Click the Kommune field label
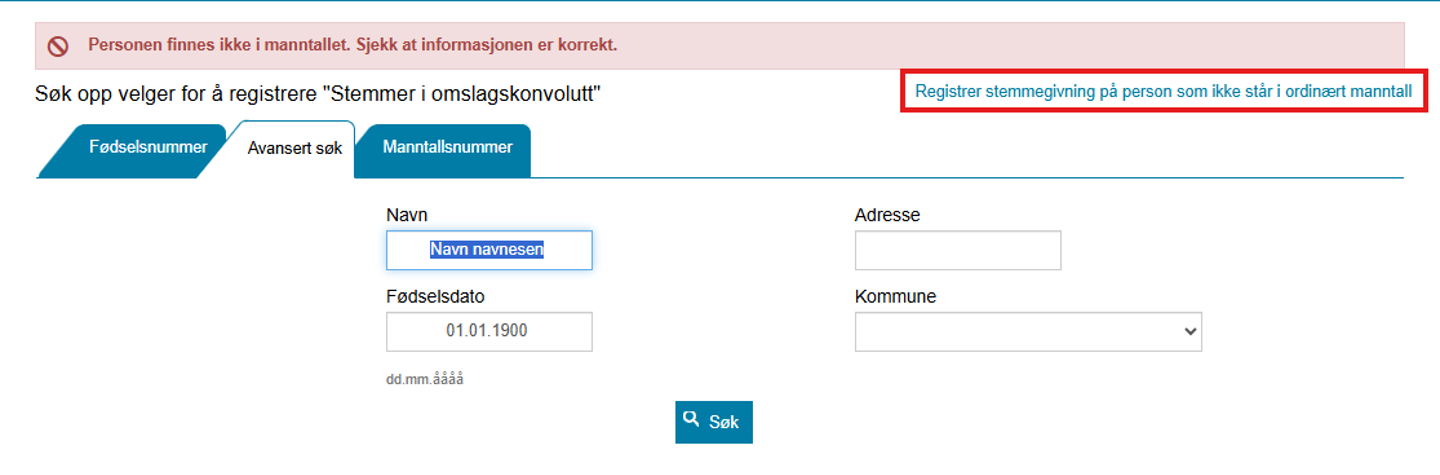Screen dimensions: 1440x475 pyautogui.click(x=895, y=296)
